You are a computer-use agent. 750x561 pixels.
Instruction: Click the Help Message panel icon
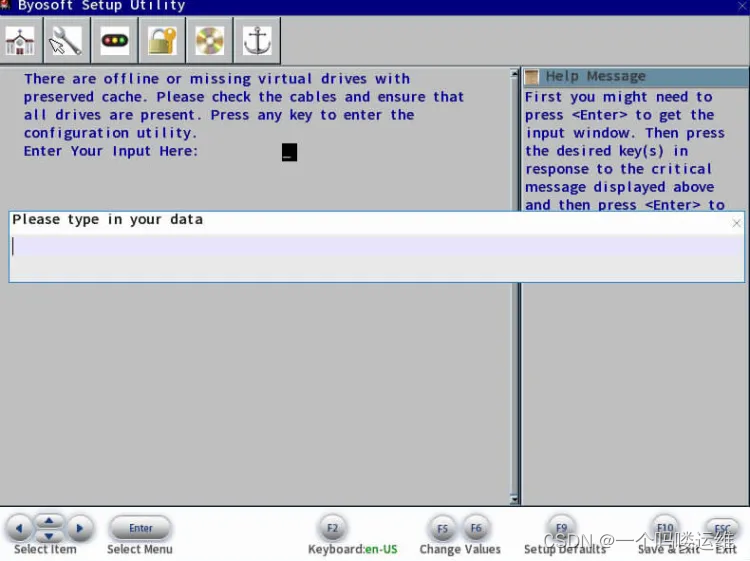pos(531,77)
